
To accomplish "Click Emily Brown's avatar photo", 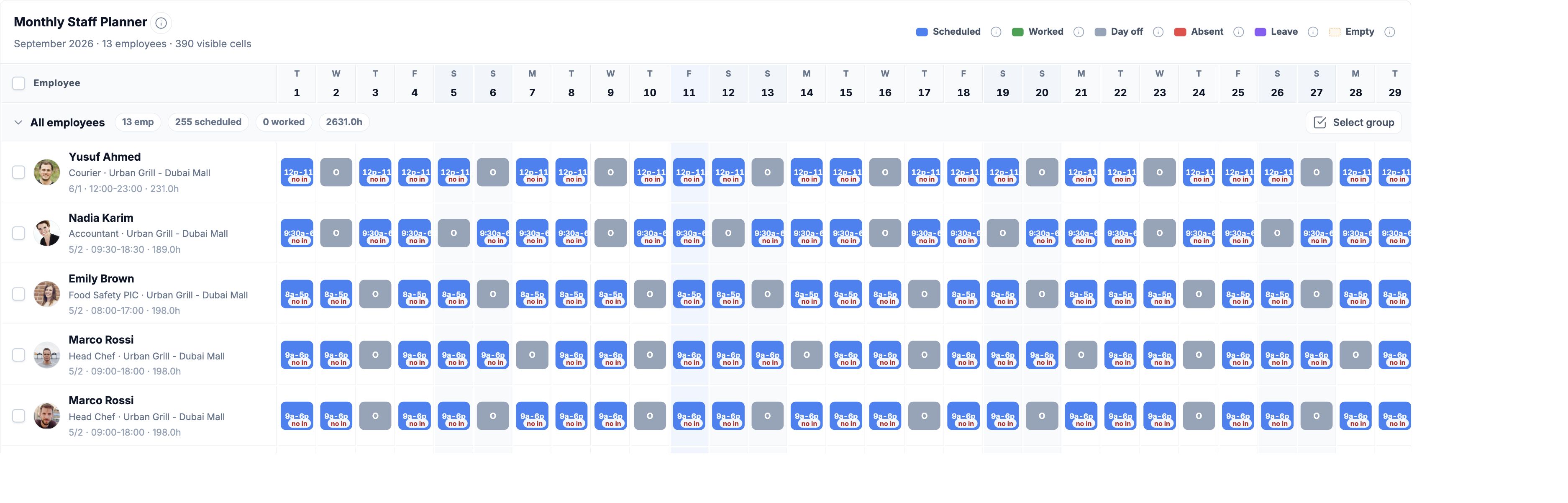I will click(47, 294).
